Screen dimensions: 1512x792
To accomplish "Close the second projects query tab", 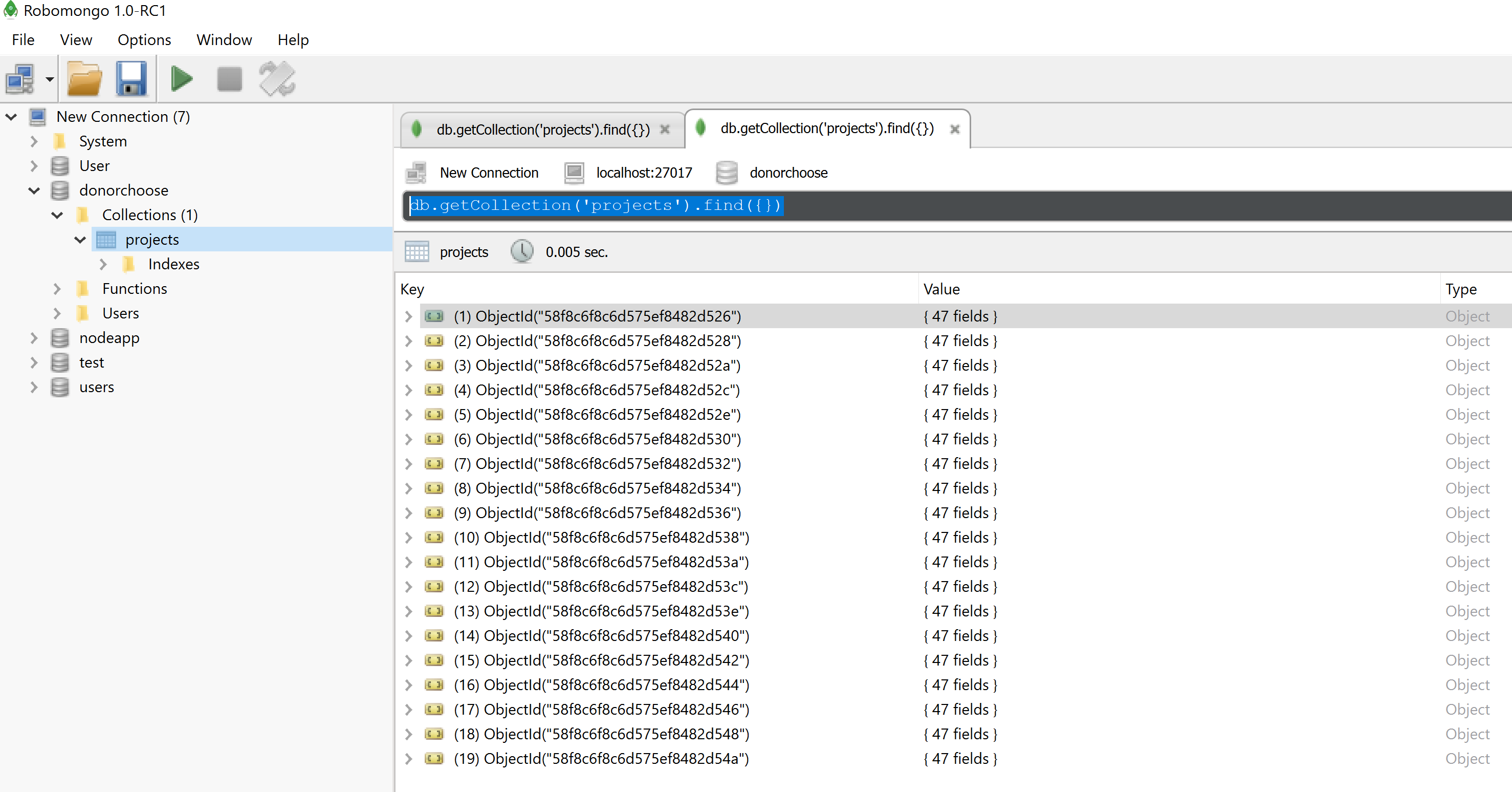I will click(x=955, y=129).
